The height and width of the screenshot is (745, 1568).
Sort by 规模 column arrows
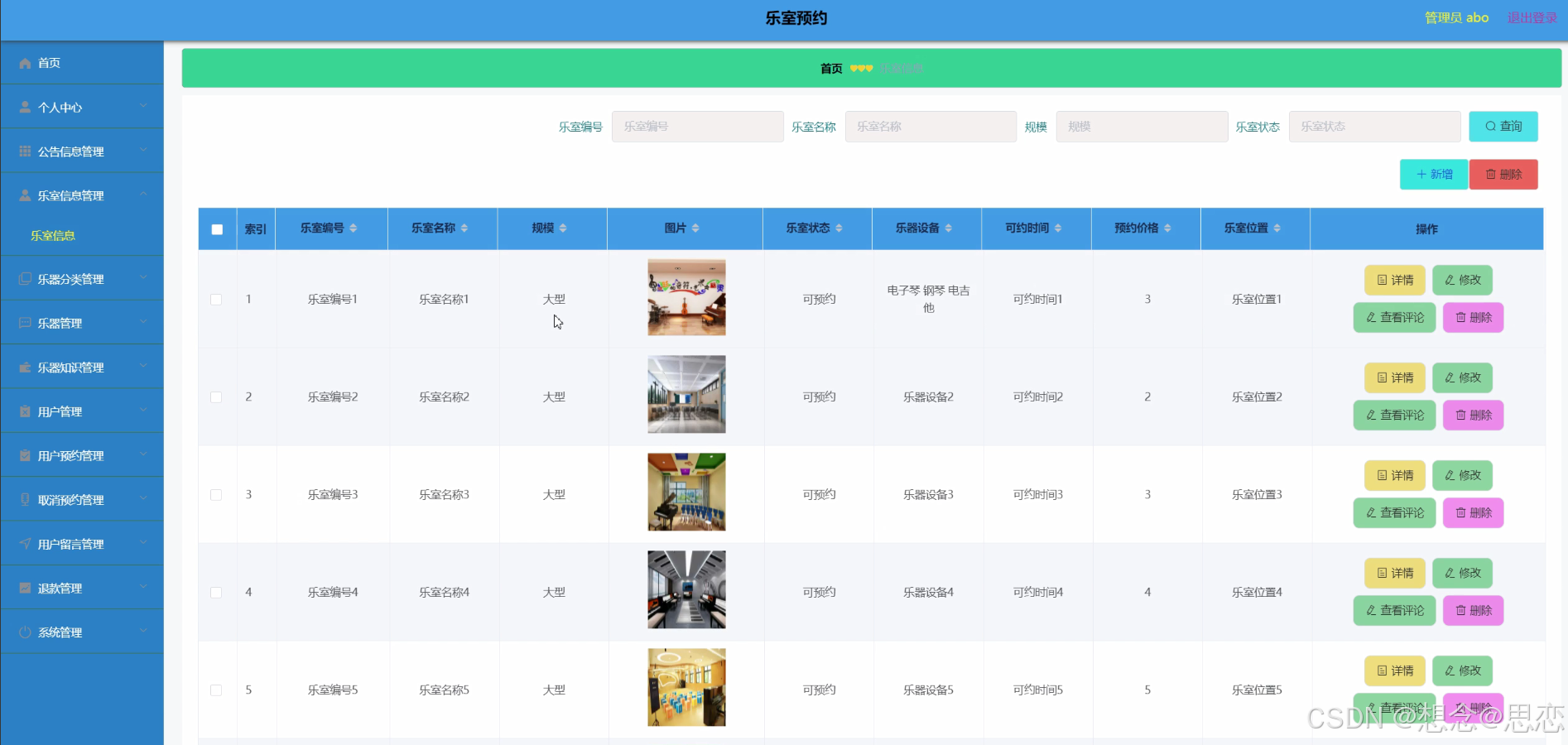point(563,228)
